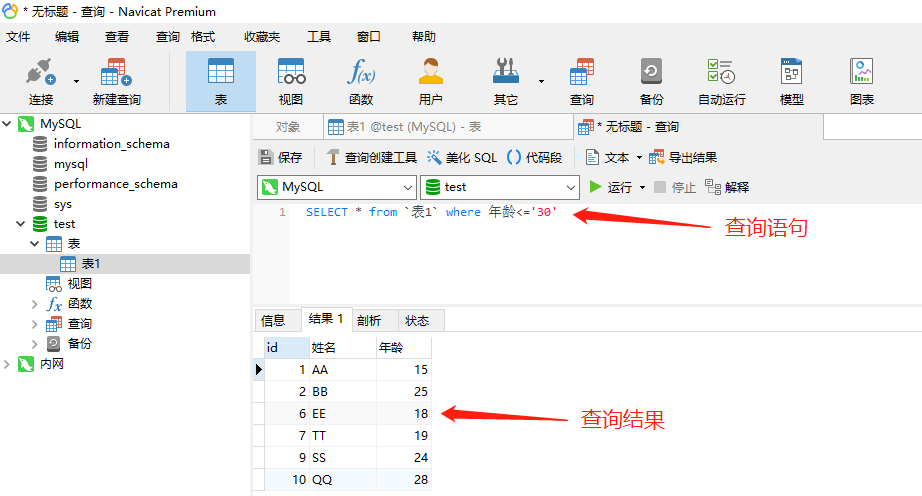Switch to the 对象 tab
The image size is (922, 496).
pyautogui.click(x=288, y=127)
